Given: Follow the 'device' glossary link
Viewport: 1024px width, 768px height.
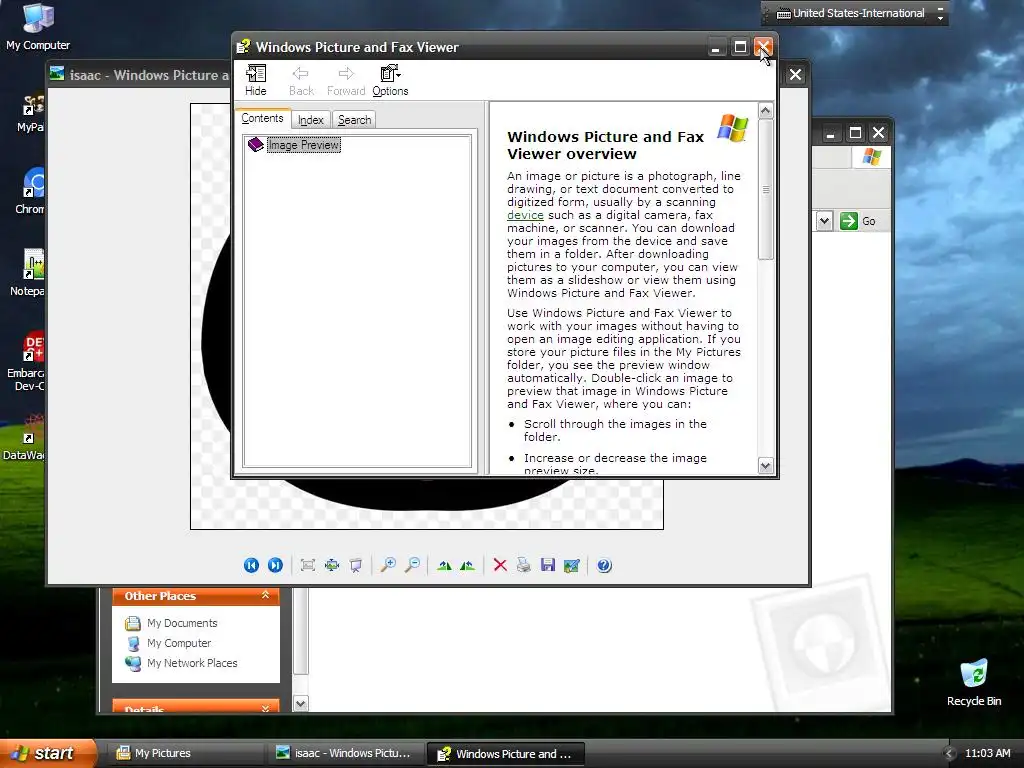Looking at the screenshot, I should (525, 215).
